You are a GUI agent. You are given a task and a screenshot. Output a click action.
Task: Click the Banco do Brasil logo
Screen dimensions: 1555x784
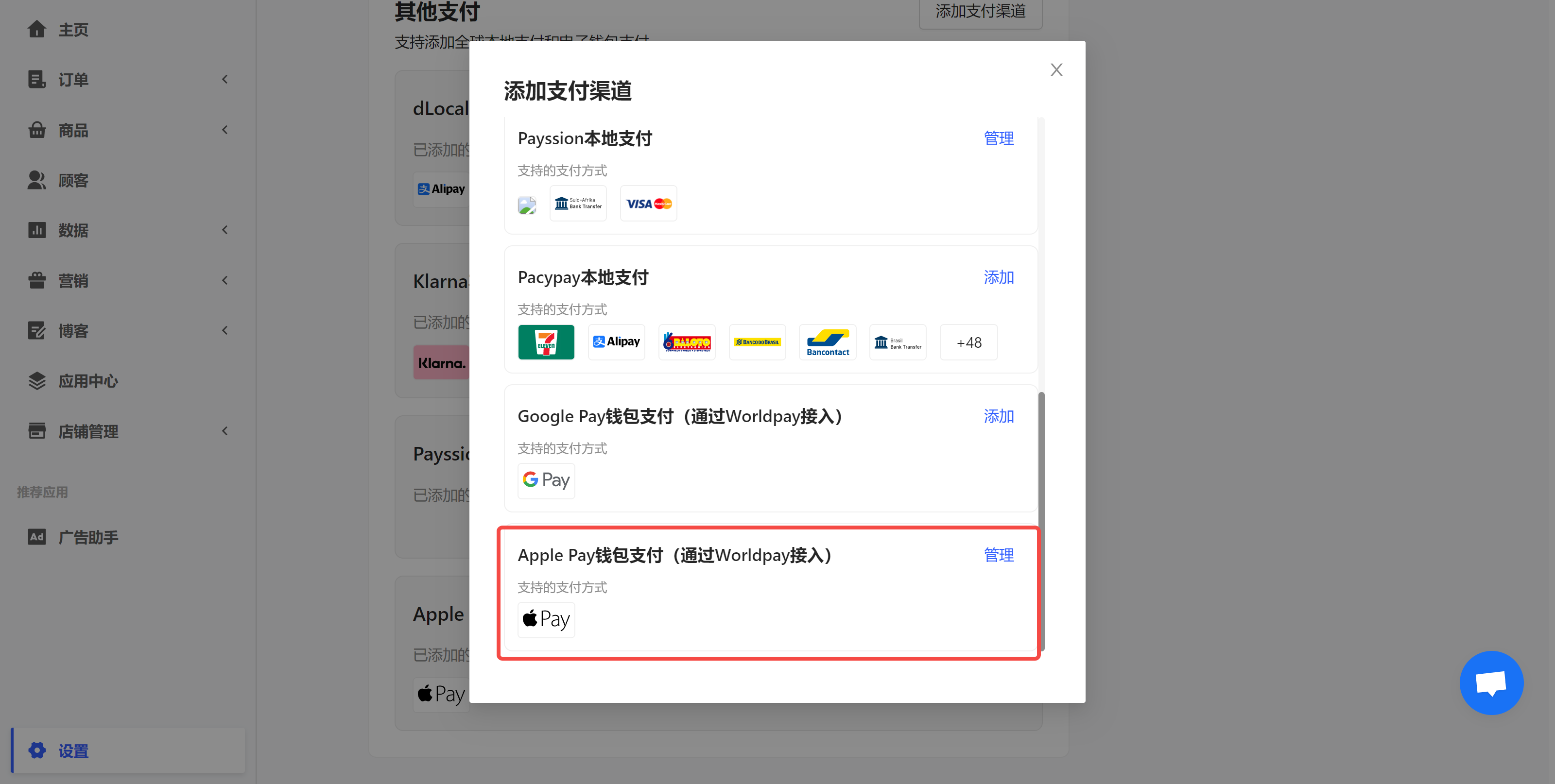coord(758,342)
